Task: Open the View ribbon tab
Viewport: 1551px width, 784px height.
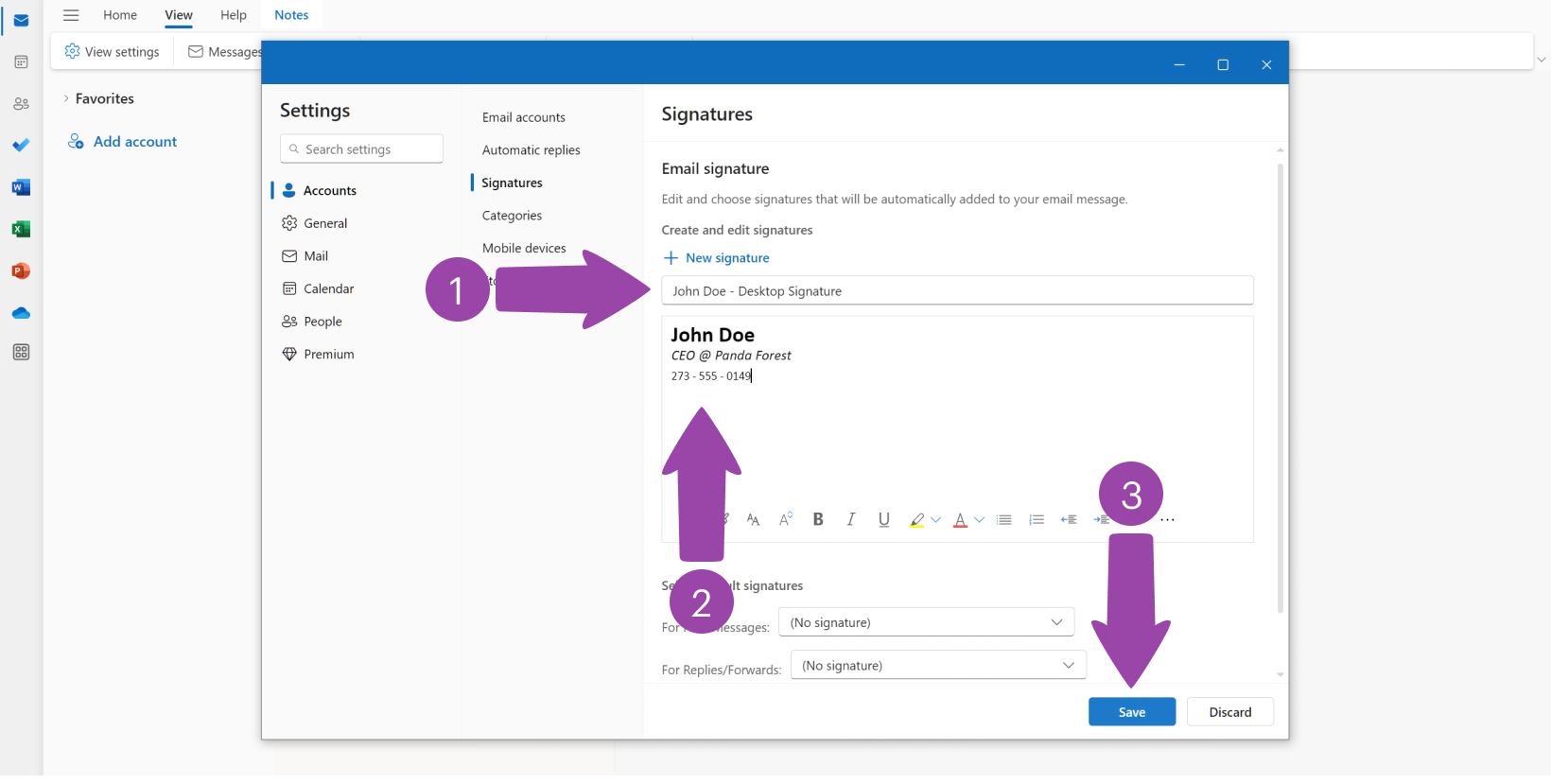Action: pos(179,15)
